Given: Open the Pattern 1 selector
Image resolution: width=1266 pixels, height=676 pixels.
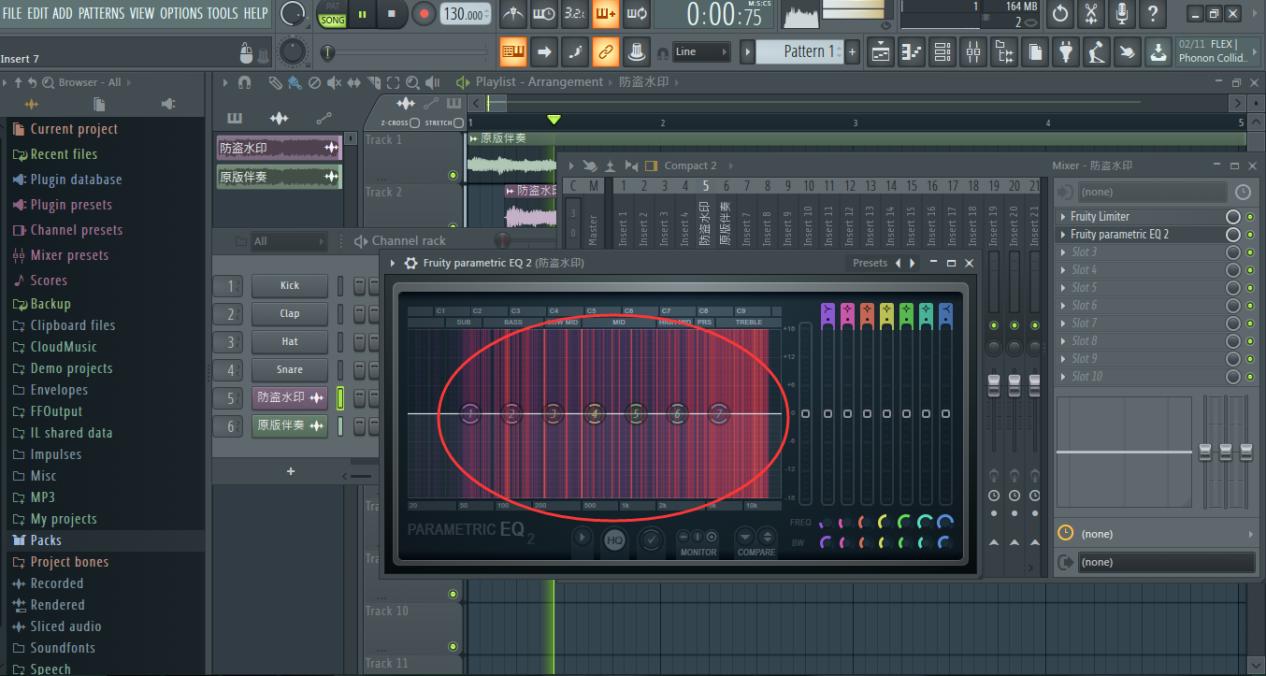Looking at the screenshot, I should tap(810, 50).
